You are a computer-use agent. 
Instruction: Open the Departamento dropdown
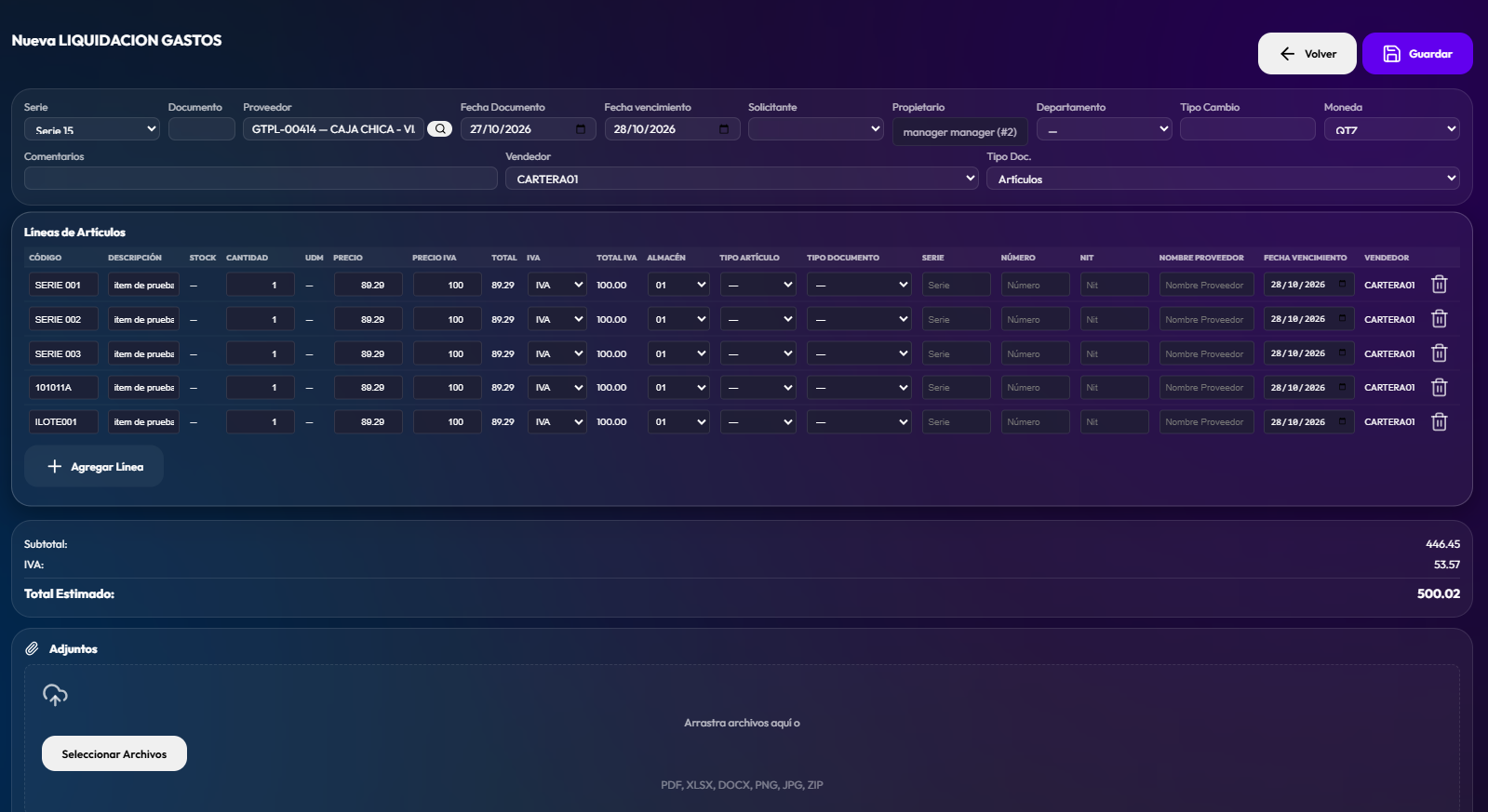(x=1104, y=129)
